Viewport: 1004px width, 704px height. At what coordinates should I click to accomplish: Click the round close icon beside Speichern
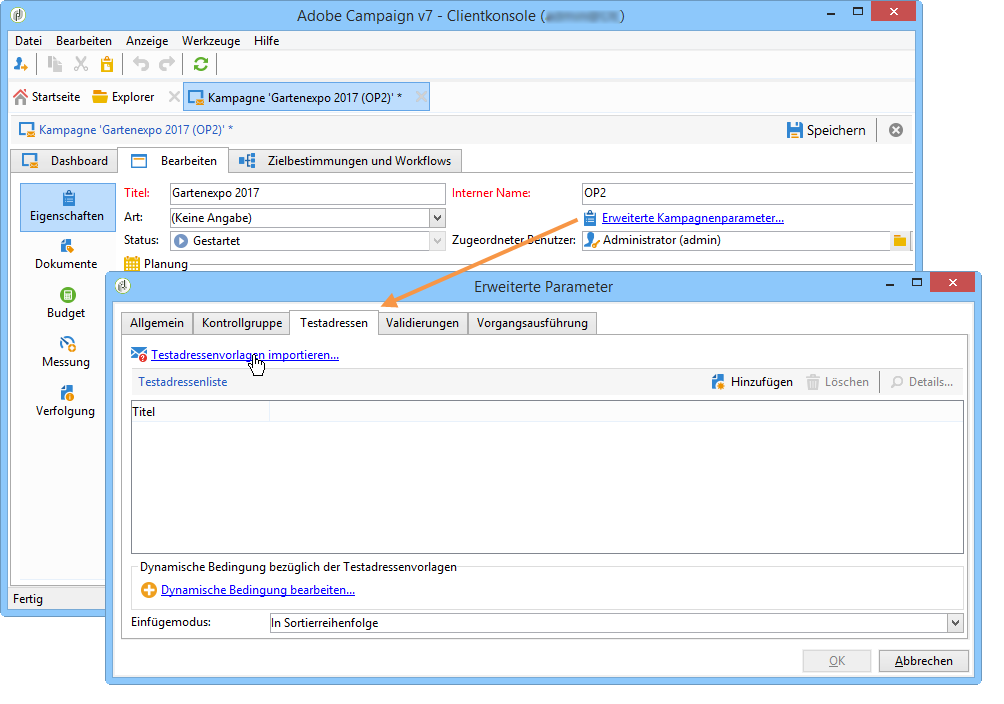(896, 130)
